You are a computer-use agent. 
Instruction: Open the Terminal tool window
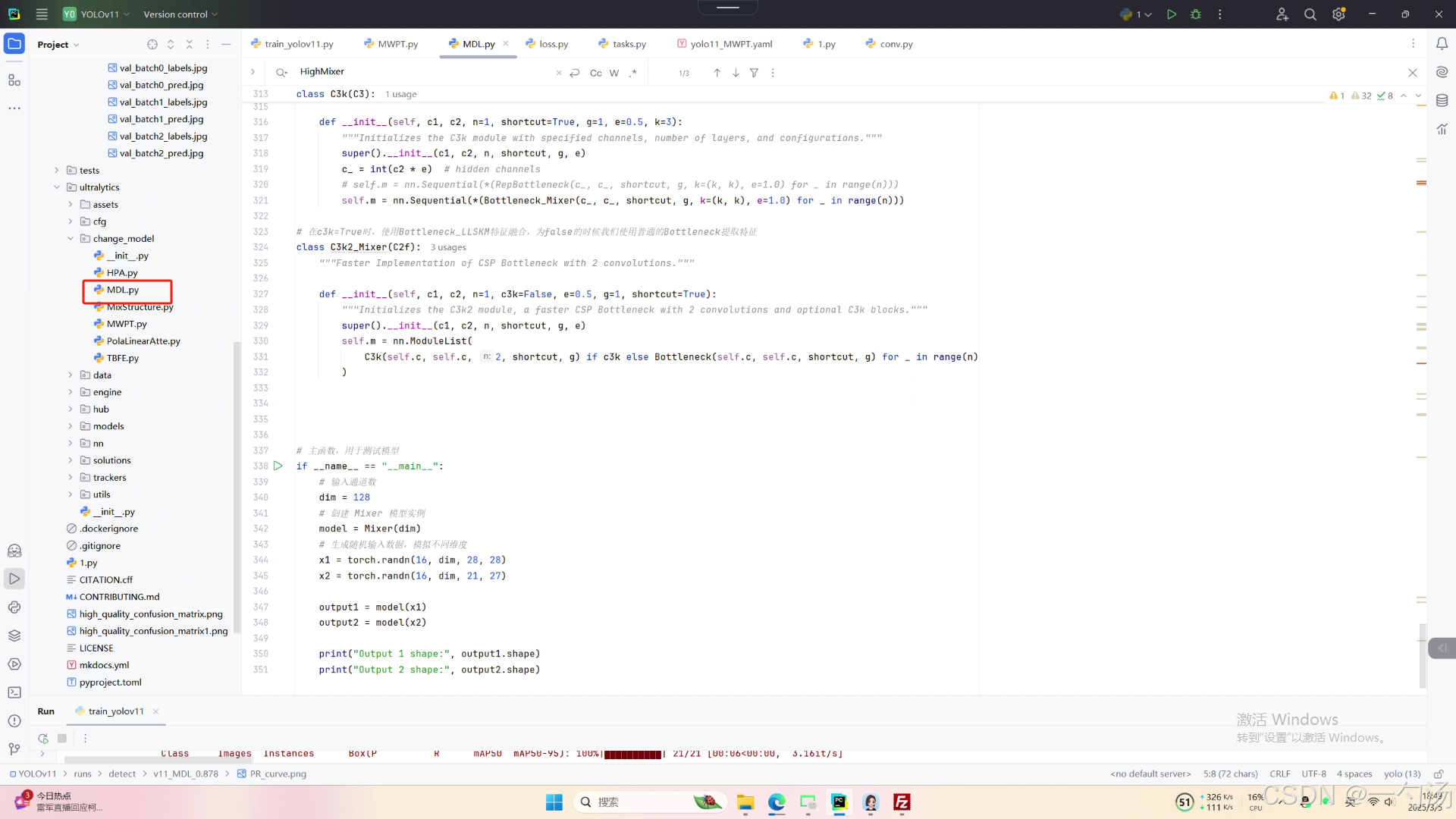(14, 692)
